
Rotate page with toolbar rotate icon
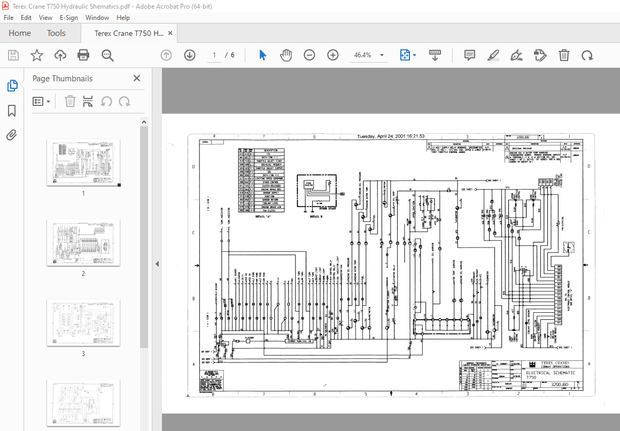[587, 55]
